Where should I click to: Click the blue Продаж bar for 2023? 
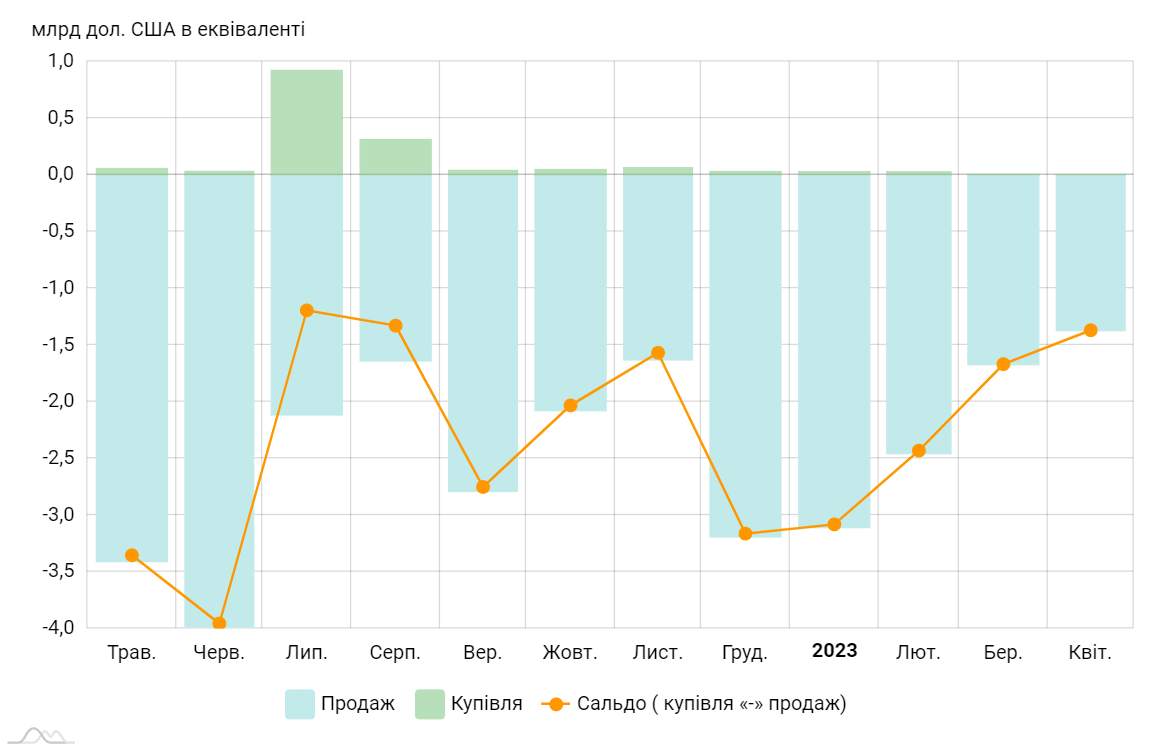(x=835, y=351)
